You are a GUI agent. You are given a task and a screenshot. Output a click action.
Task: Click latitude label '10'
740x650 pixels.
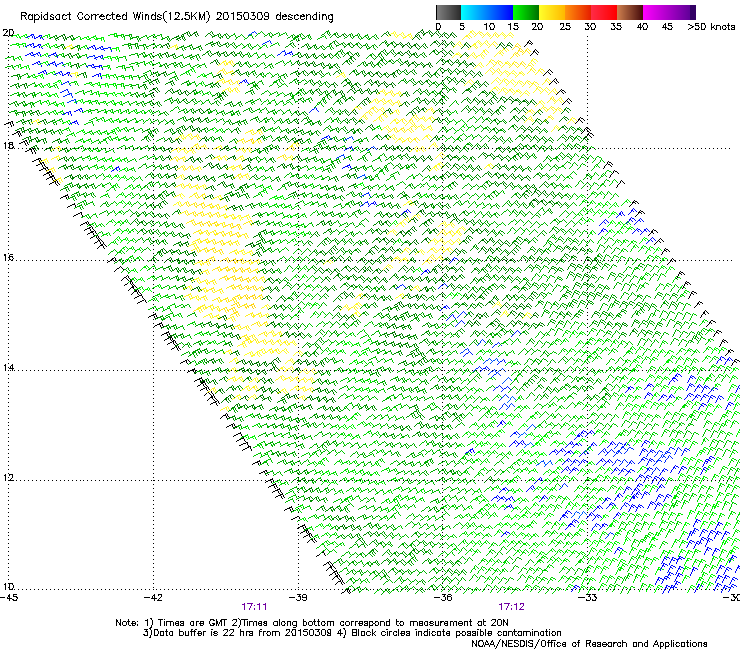coord(8,586)
